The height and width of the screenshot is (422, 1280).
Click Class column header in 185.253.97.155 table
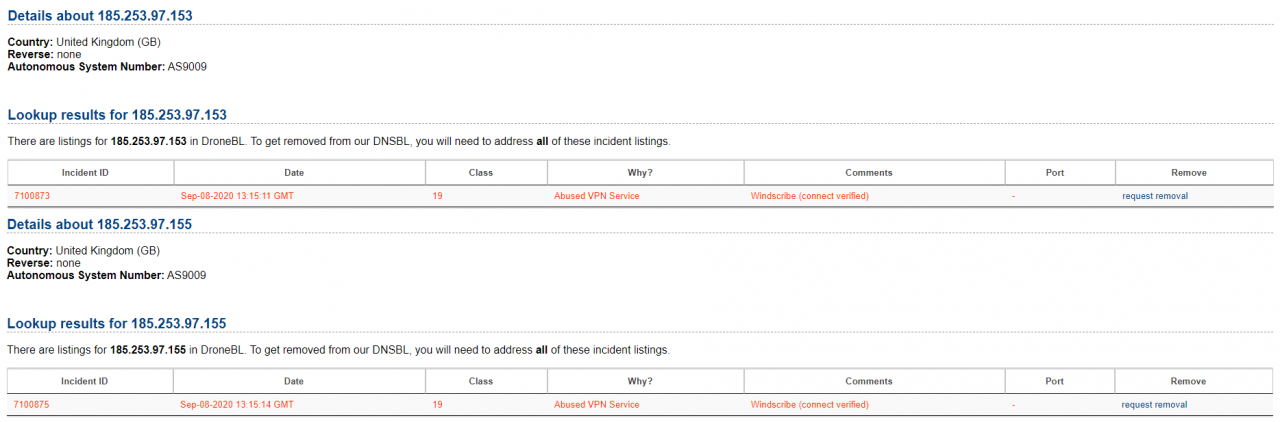pos(481,381)
